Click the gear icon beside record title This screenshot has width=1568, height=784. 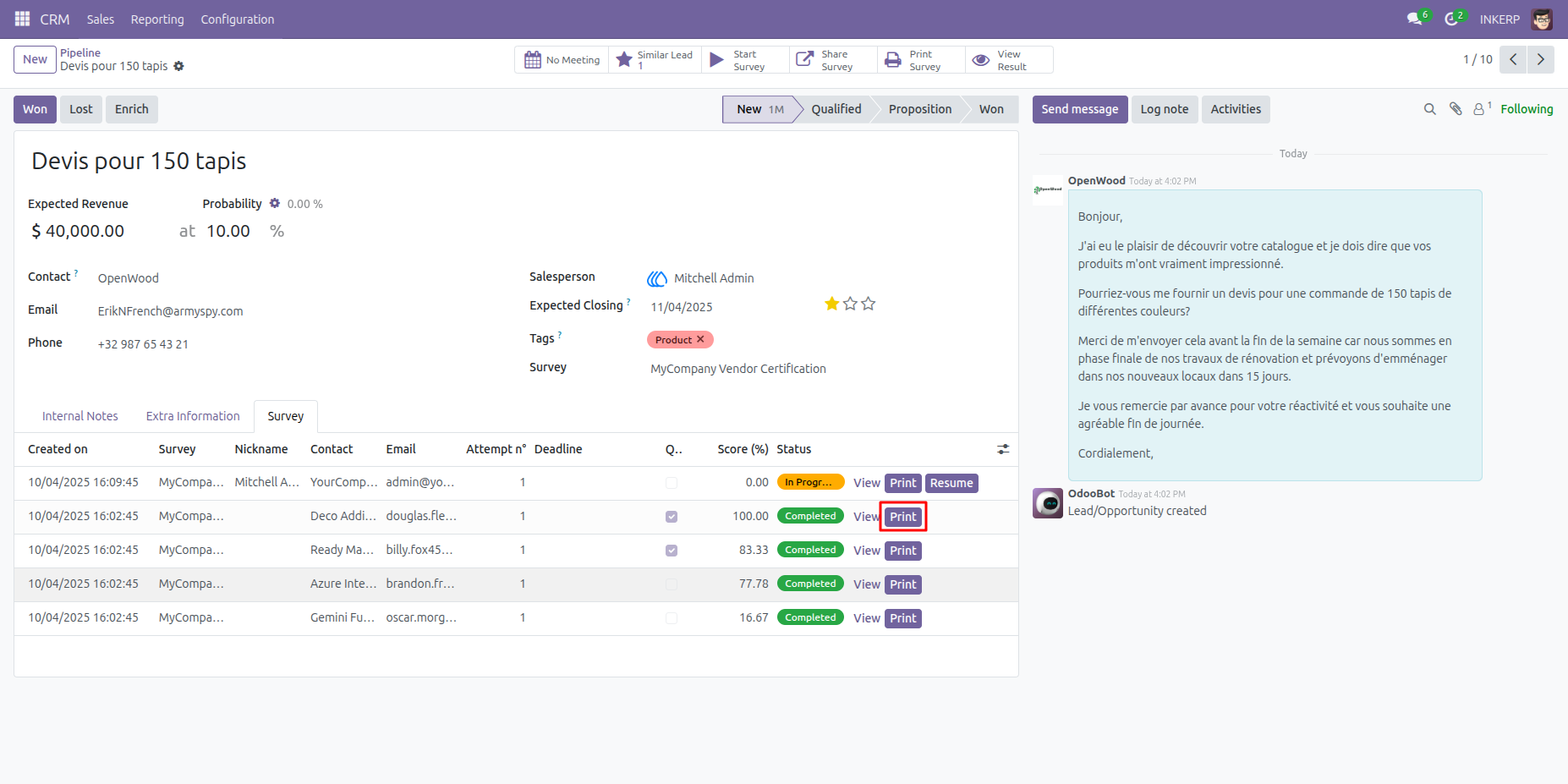[178, 66]
